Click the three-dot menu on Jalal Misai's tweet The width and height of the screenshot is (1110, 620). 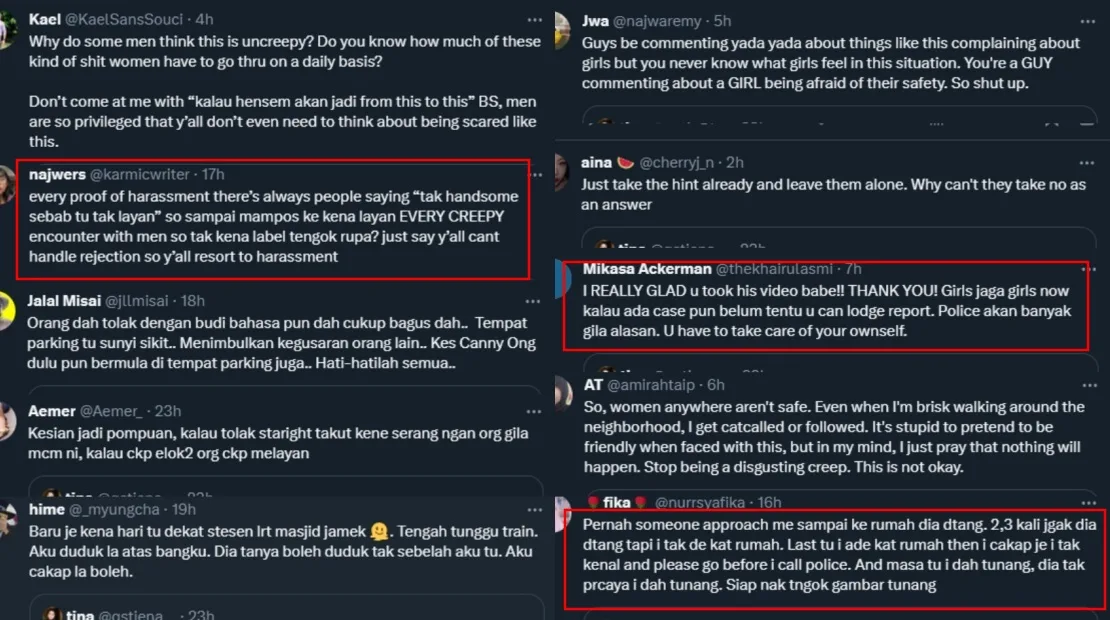point(537,300)
